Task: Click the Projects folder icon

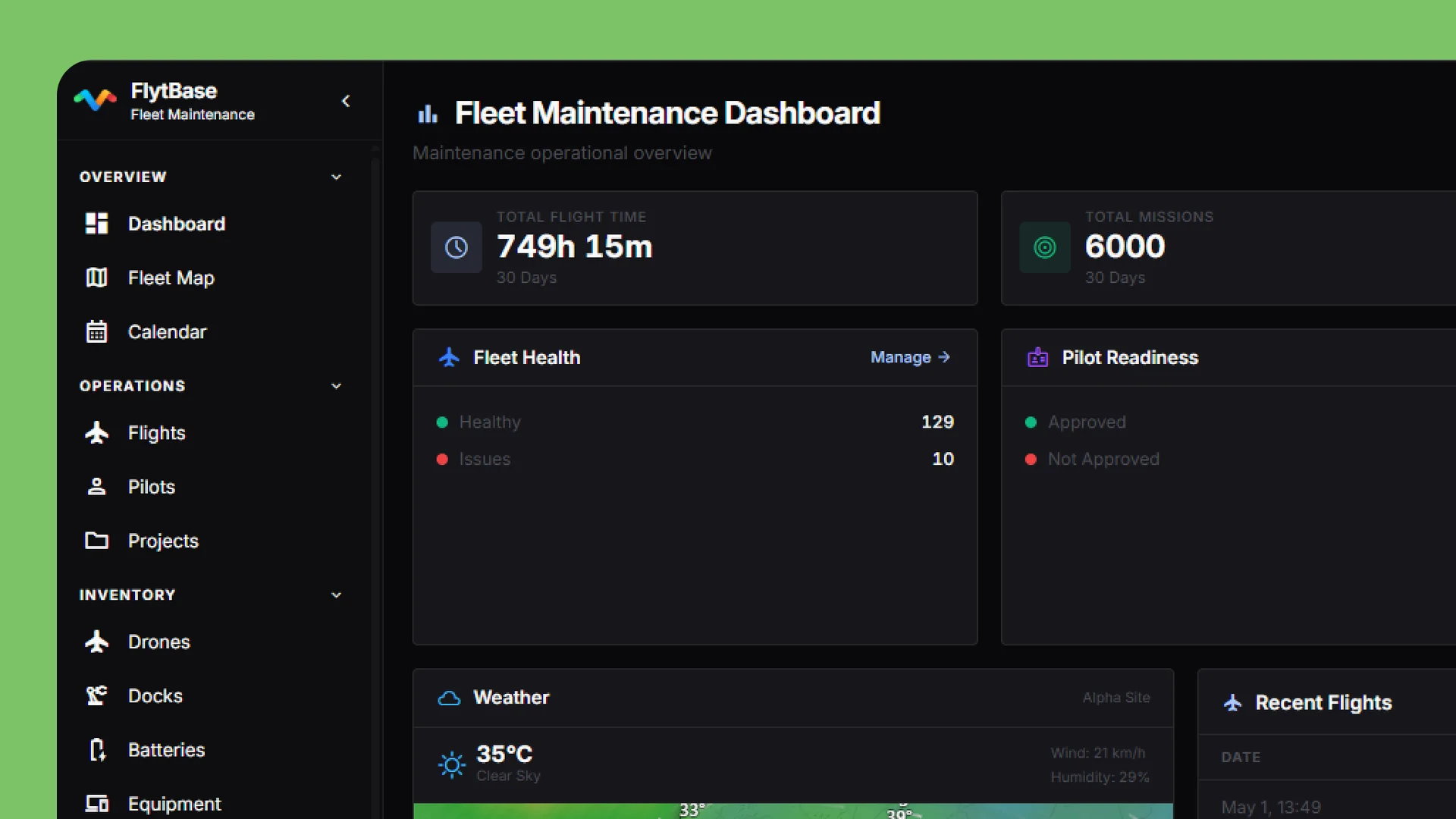Action: point(96,540)
